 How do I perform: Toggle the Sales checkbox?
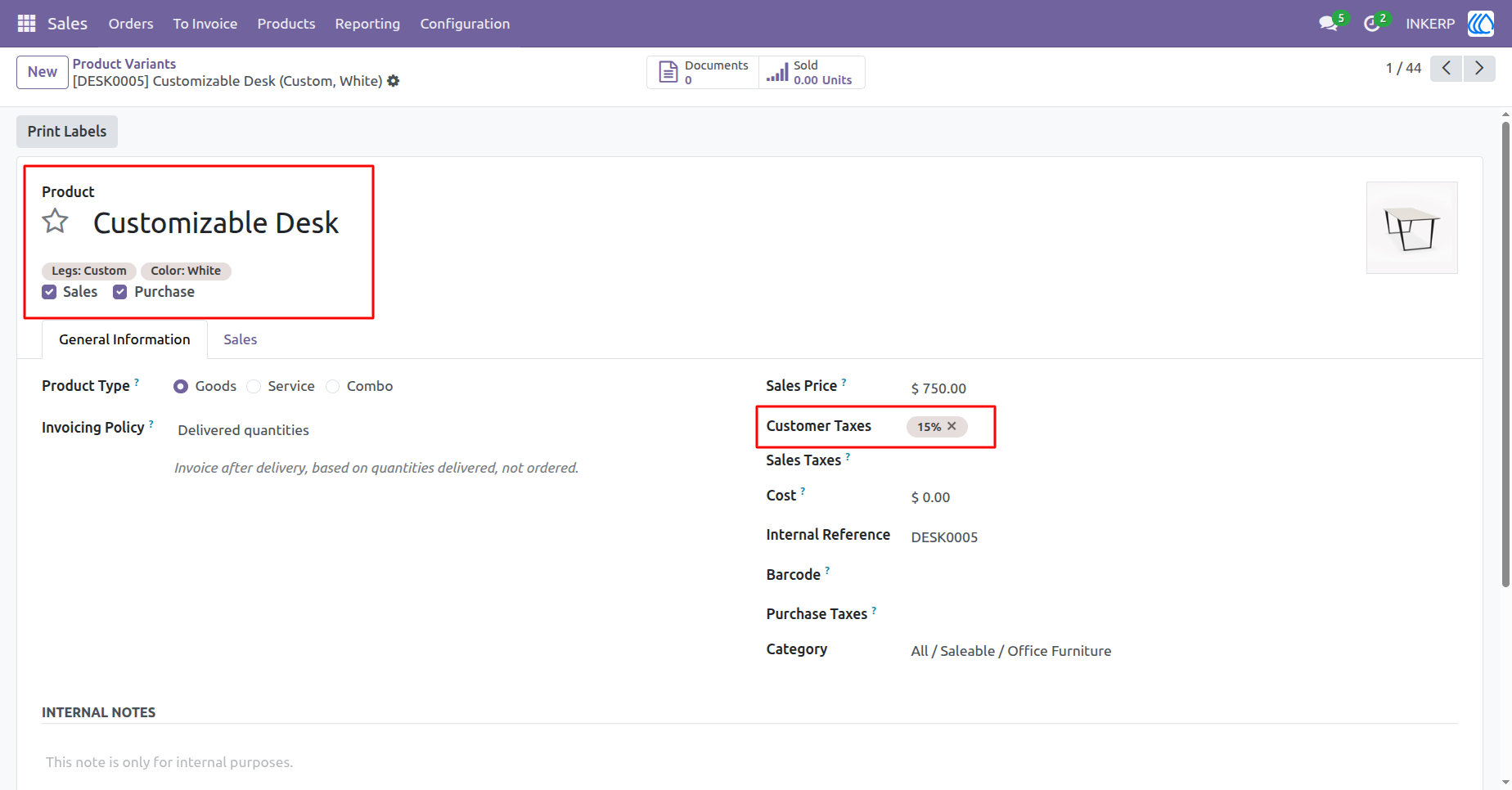coord(49,292)
